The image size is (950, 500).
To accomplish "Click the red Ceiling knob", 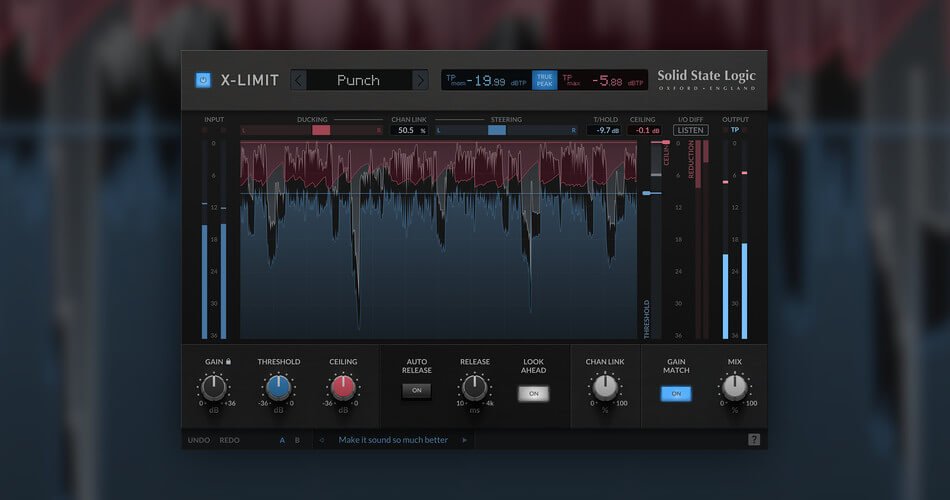I will click(343, 388).
